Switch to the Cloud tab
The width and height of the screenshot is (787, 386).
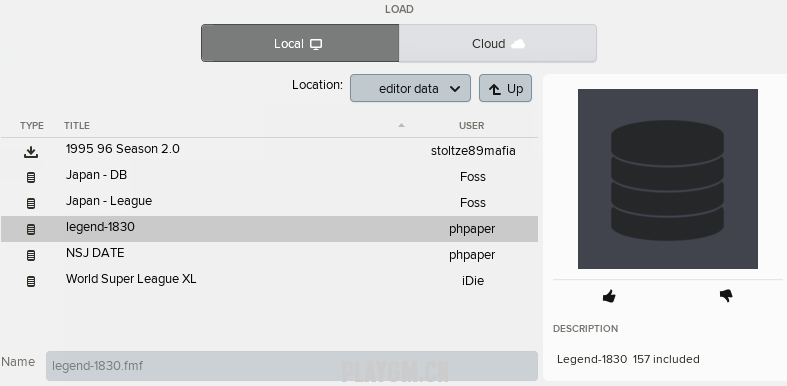[x=498, y=44]
